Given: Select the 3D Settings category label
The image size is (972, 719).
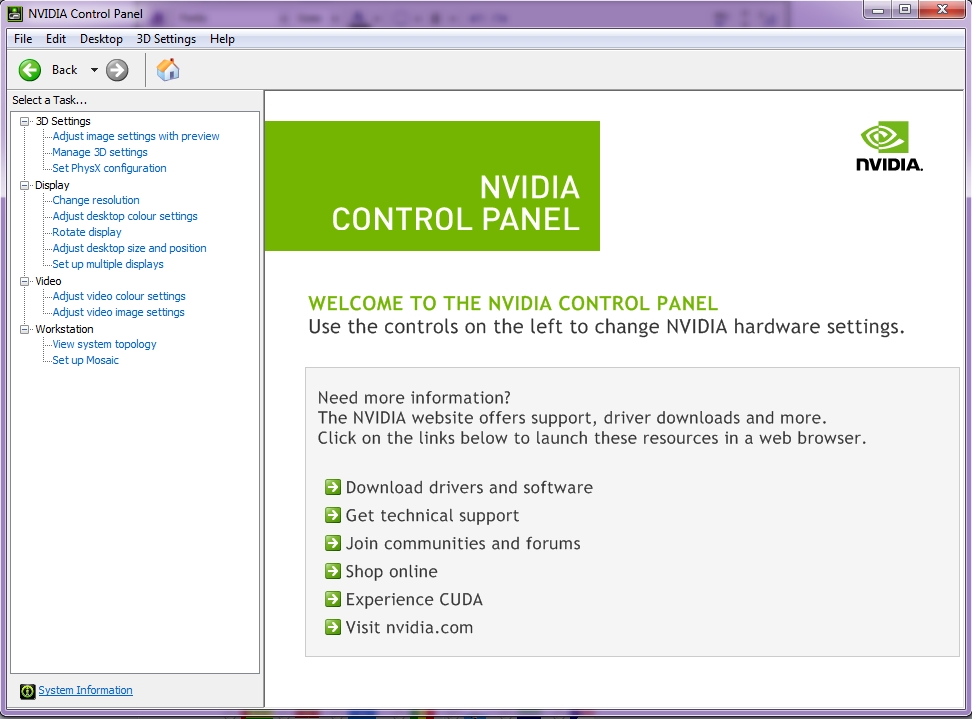Looking at the screenshot, I should click(63, 121).
